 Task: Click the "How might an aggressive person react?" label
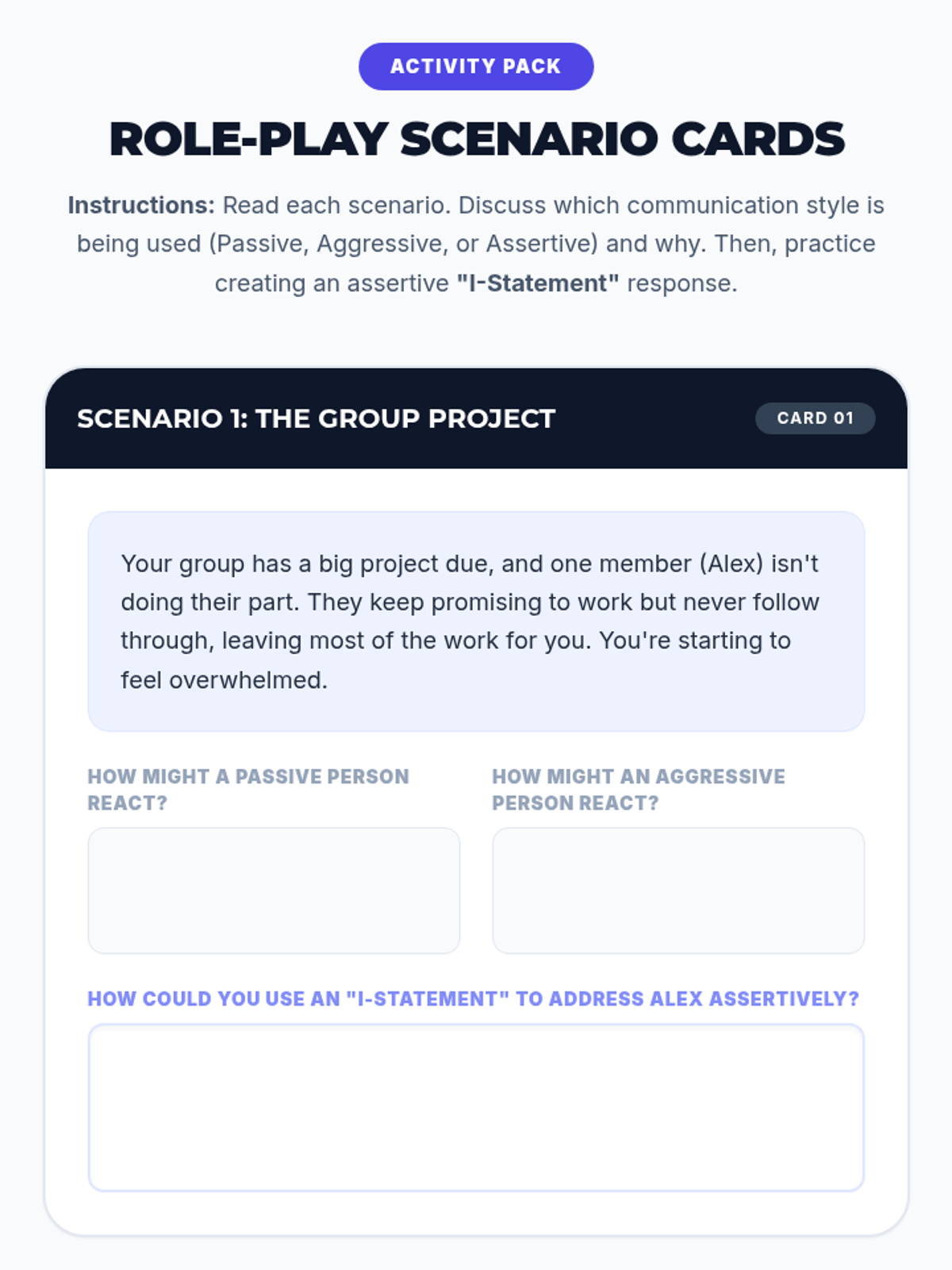(639, 790)
